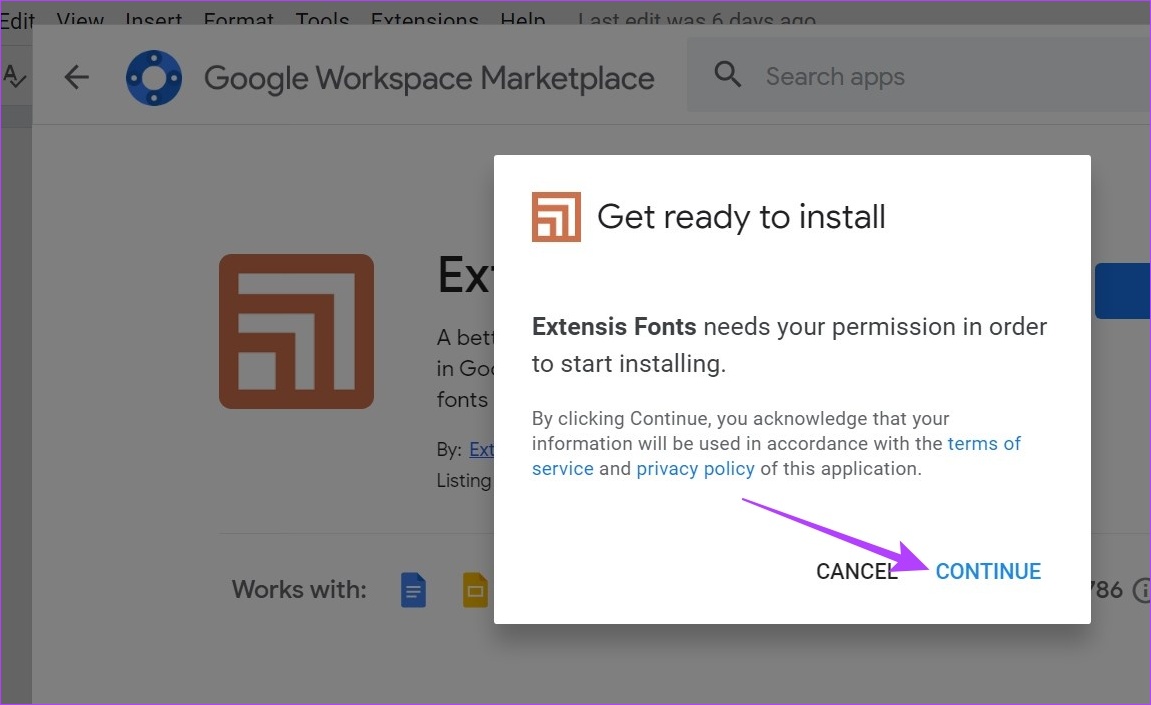Open the Insert menu
The width and height of the screenshot is (1151, 705).
153,19
